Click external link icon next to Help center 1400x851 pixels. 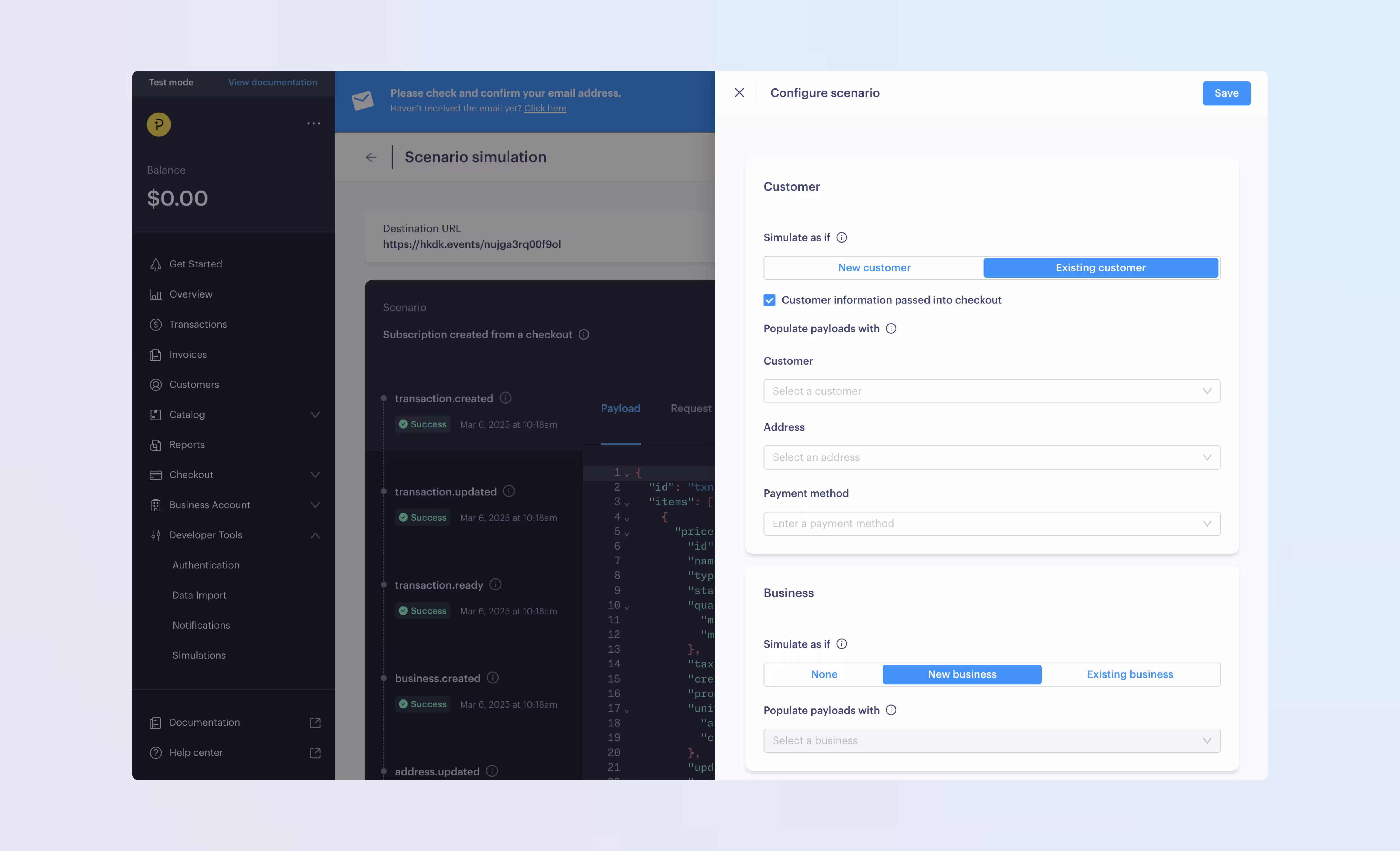(315, 753)
